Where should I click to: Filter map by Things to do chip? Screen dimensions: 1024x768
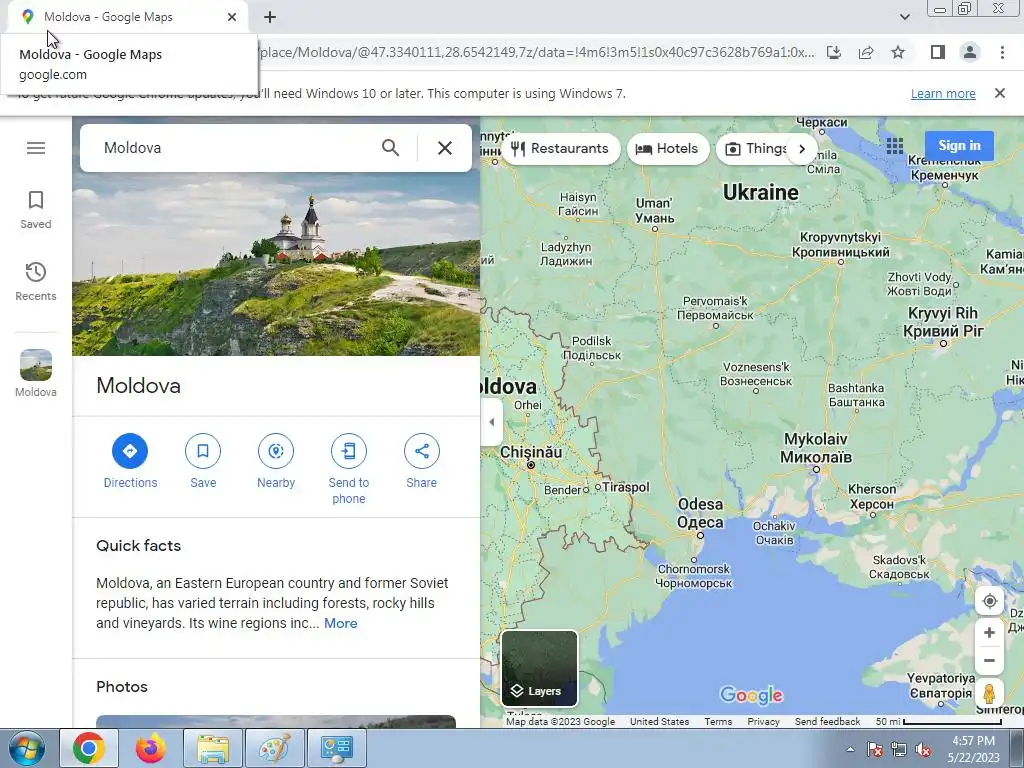click(752, 149)
